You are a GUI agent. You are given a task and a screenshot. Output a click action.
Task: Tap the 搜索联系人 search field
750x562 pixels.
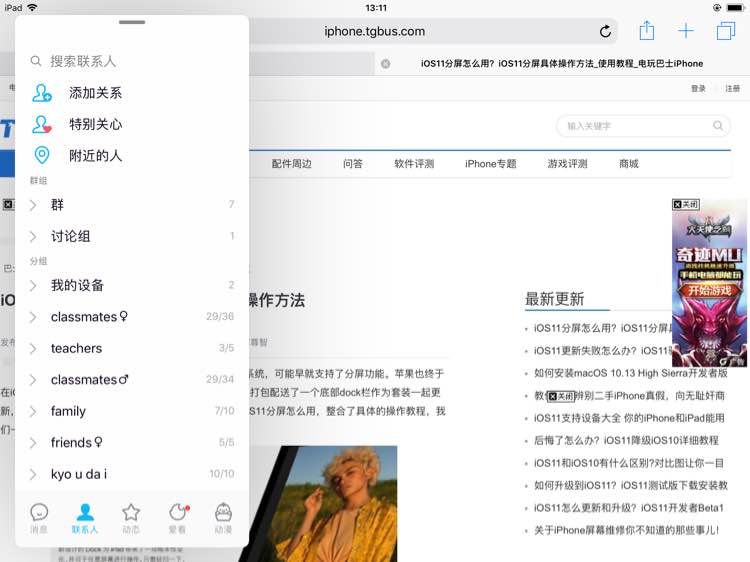(x=132, y=61)
